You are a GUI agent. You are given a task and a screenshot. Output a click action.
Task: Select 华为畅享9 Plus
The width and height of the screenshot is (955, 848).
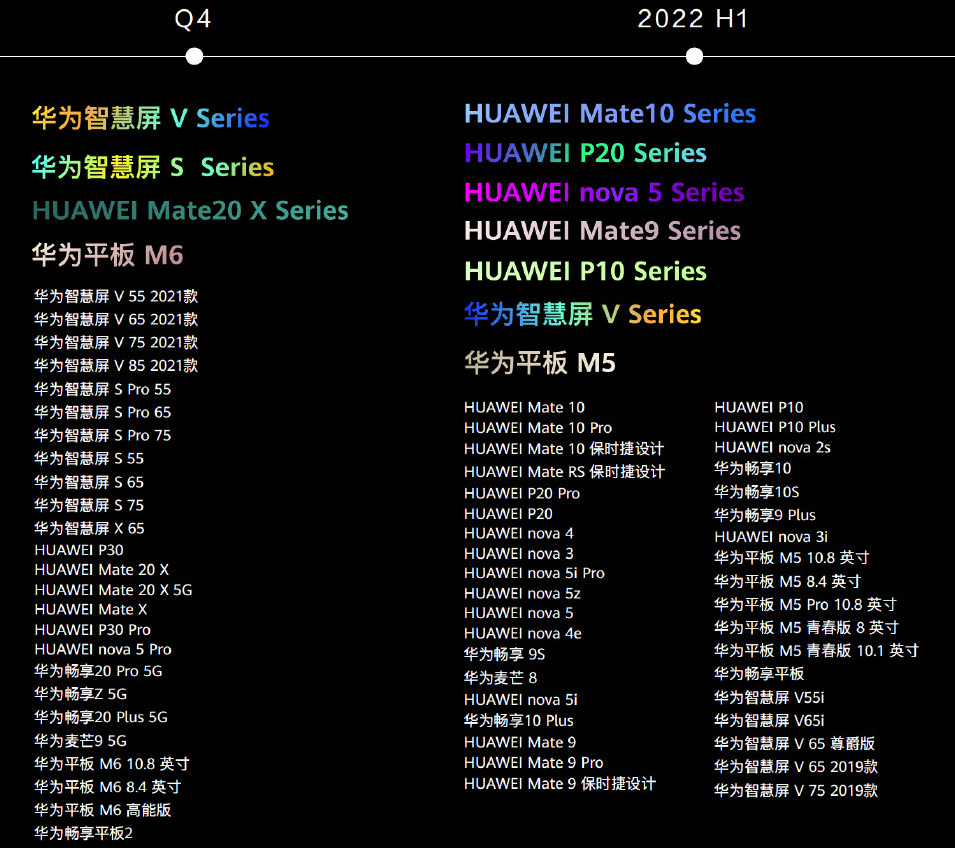point(765,515)
